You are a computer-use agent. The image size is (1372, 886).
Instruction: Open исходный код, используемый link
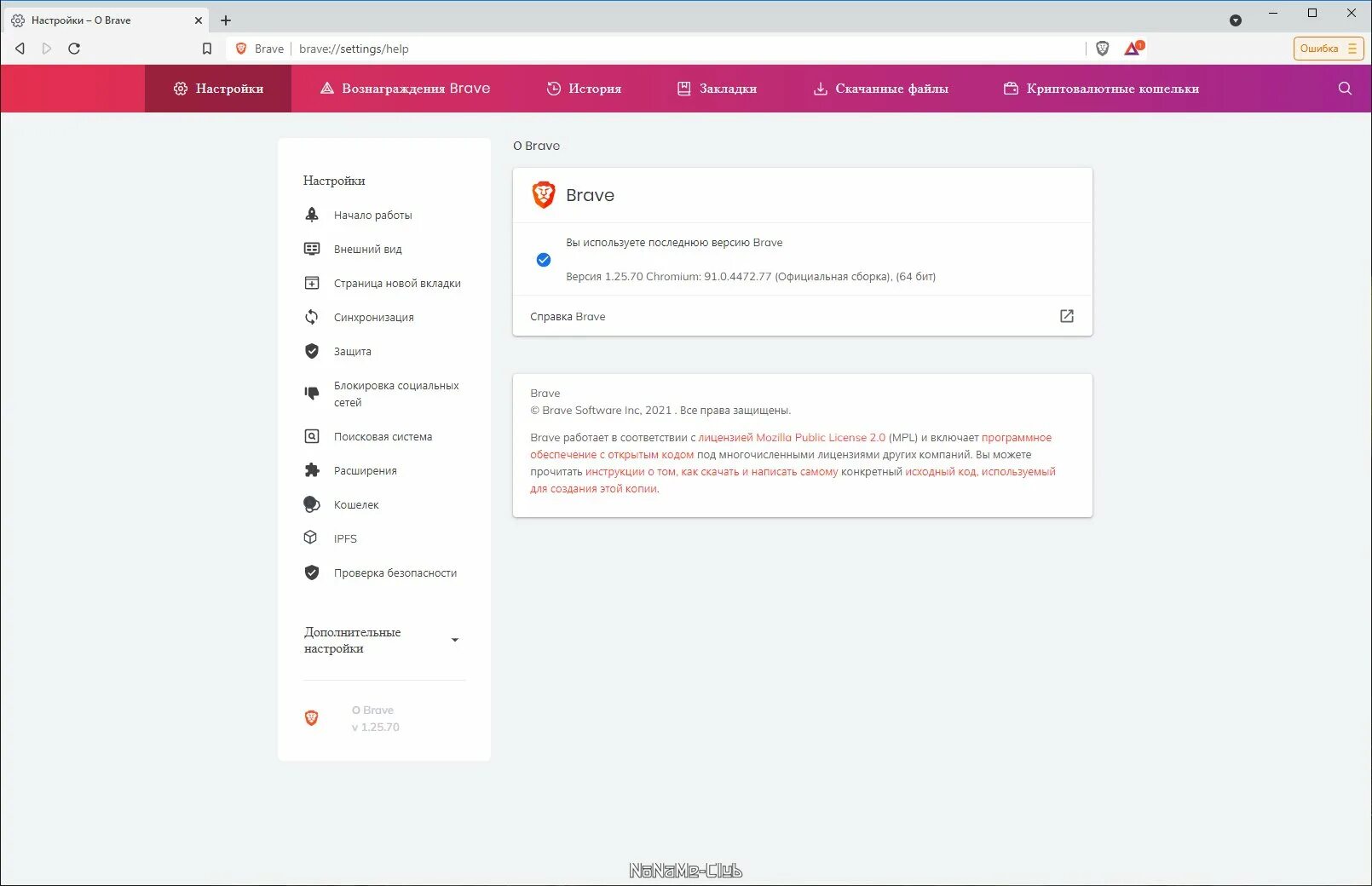pos(793,480)
